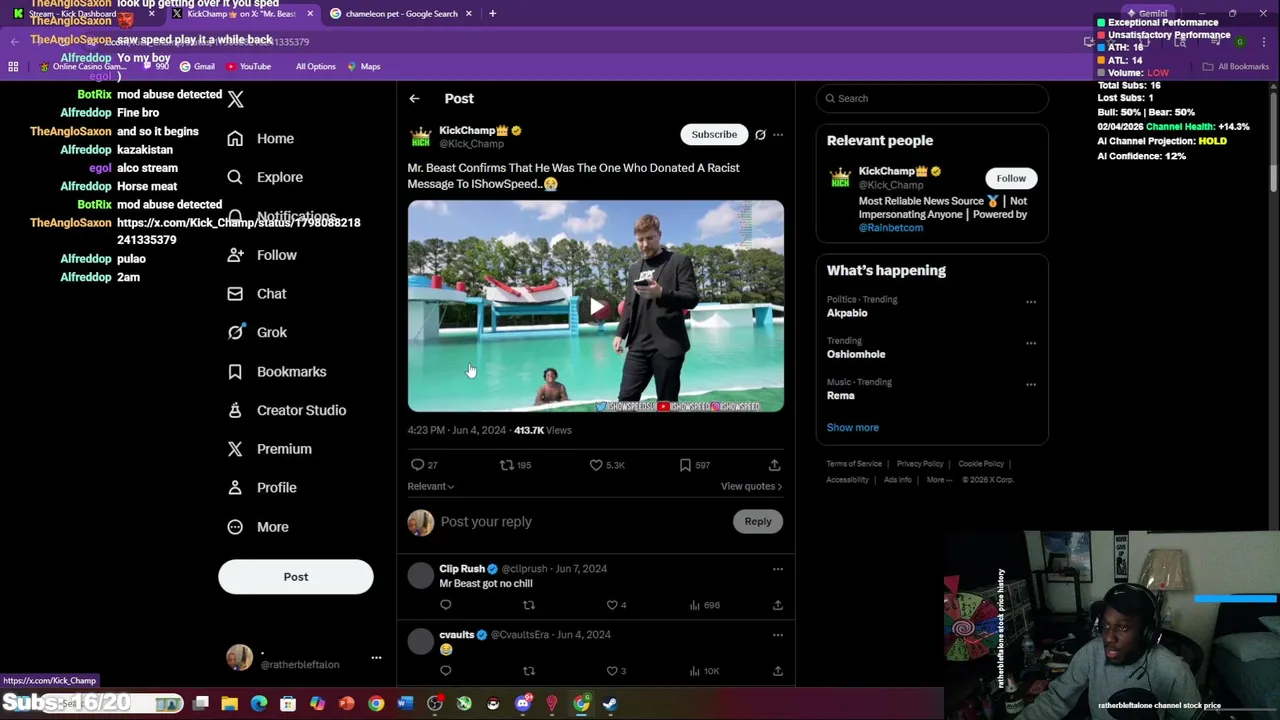Screen dimensions: 1280x720
Task: Follow KickChamp in Relevant people
Action: tap(1011, 178)
